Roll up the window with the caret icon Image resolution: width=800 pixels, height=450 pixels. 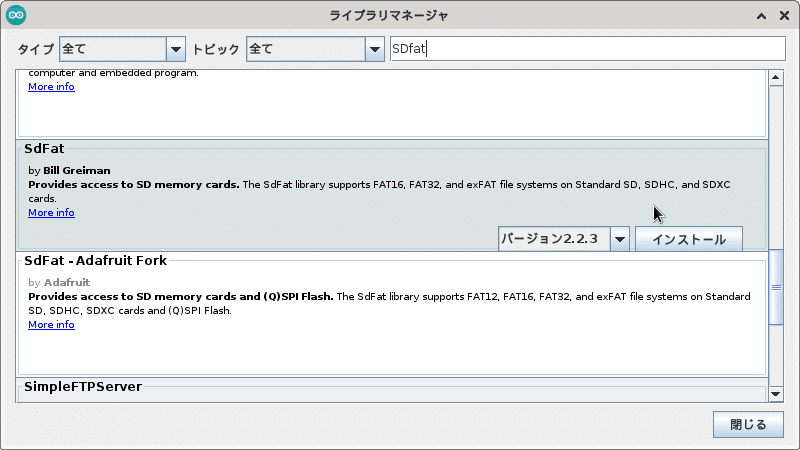pyautogui.click(x=761, y=16)
